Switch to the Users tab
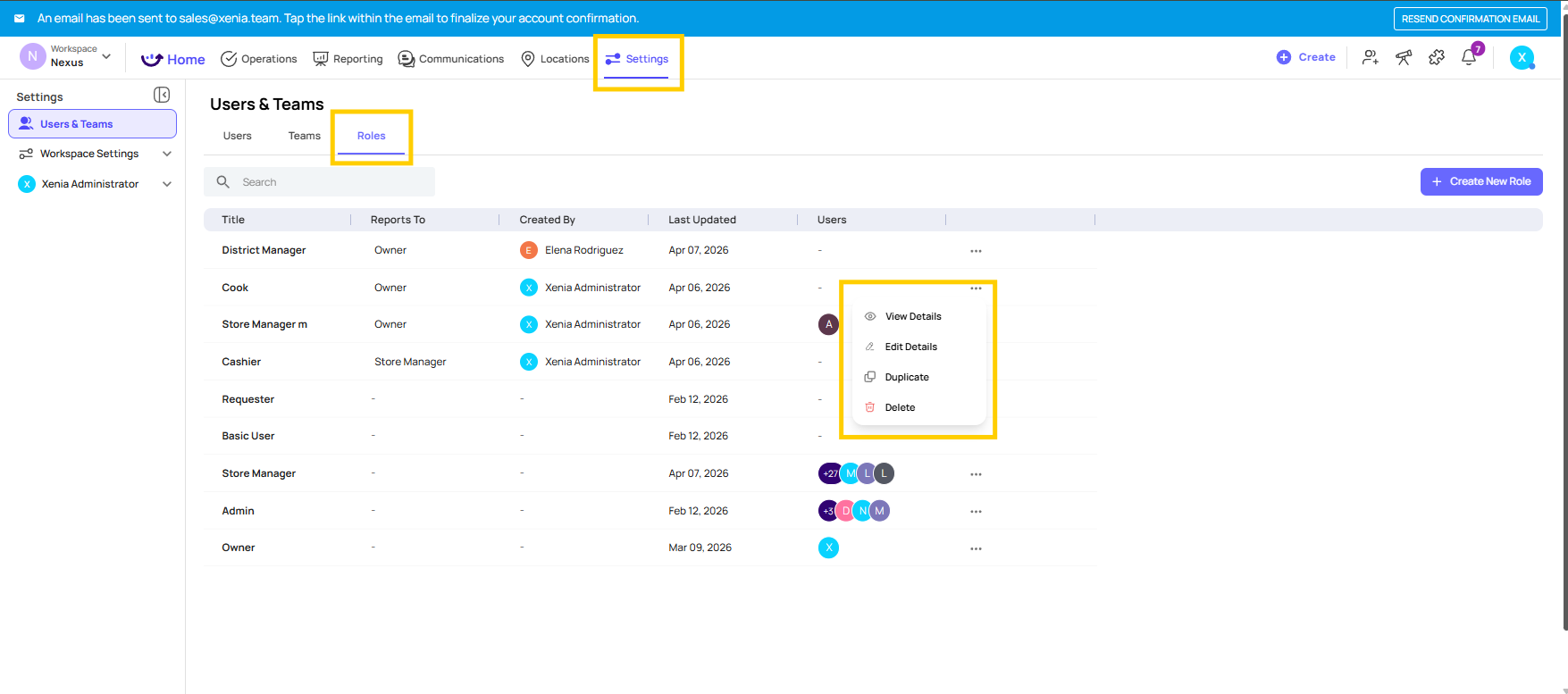This screenshot has height=694, width=1568. (237, 136)
